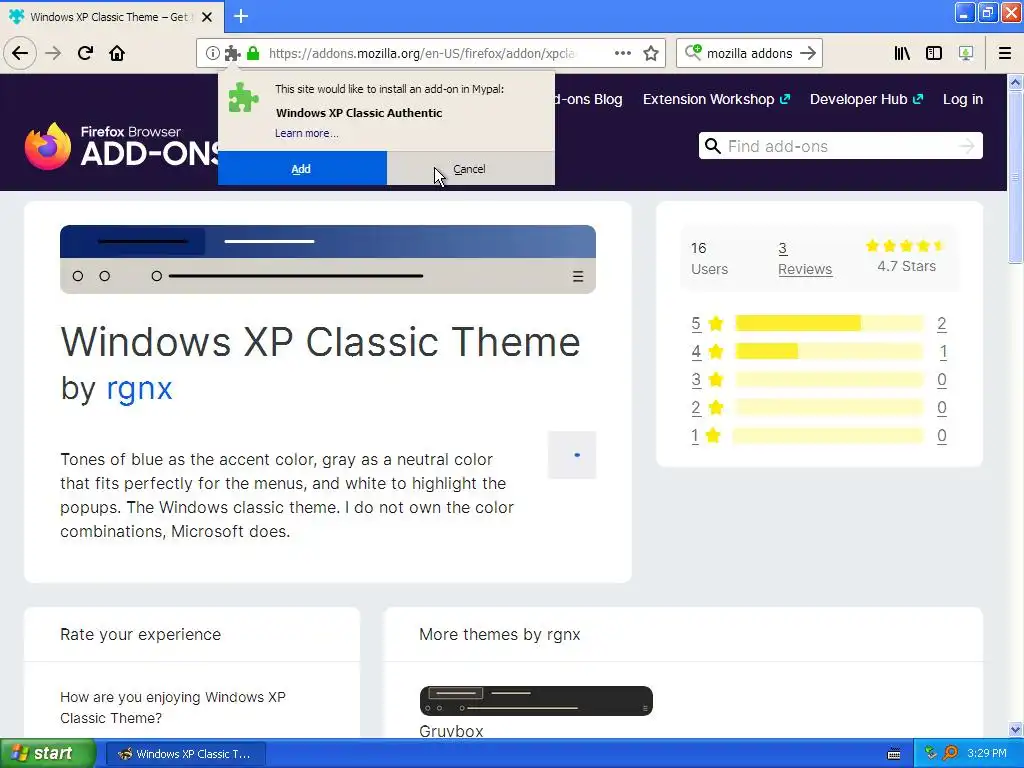Click the Gruvbox theme name

point(451,731)
